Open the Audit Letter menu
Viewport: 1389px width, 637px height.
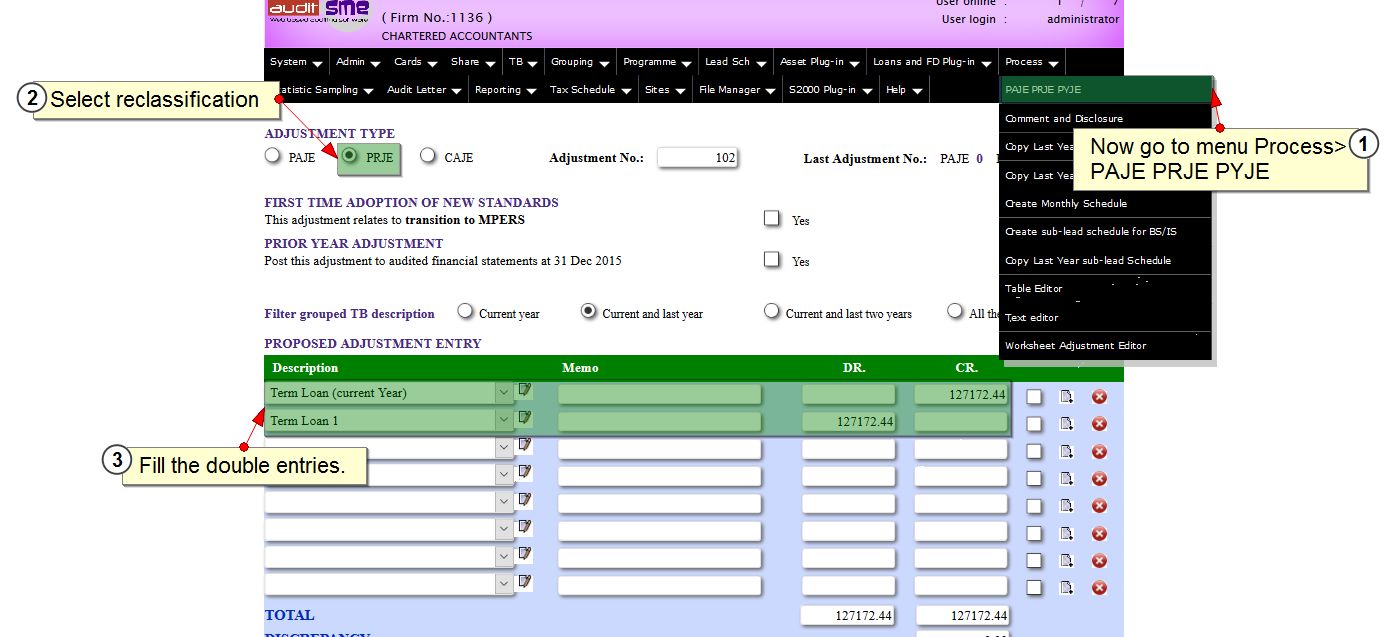point(425,90)
